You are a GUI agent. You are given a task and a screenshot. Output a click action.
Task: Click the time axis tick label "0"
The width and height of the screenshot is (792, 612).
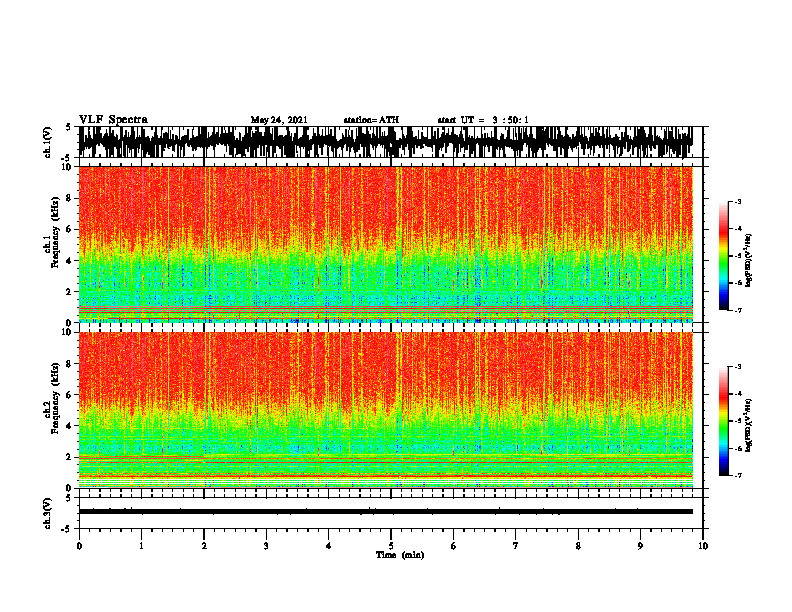point(79,546)
